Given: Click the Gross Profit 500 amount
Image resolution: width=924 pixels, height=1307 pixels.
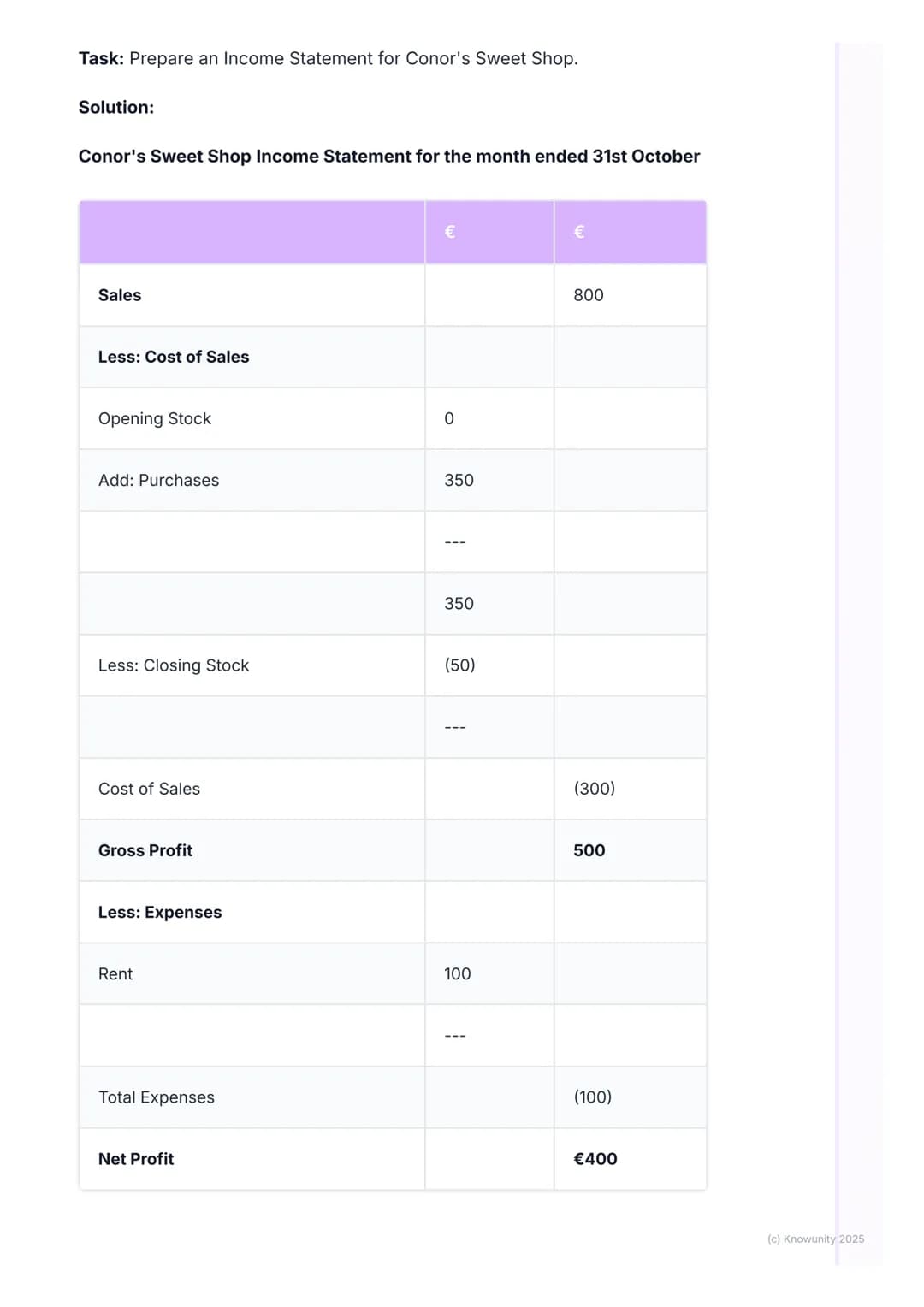Looking at the screenshot, I should click(589, 850).
